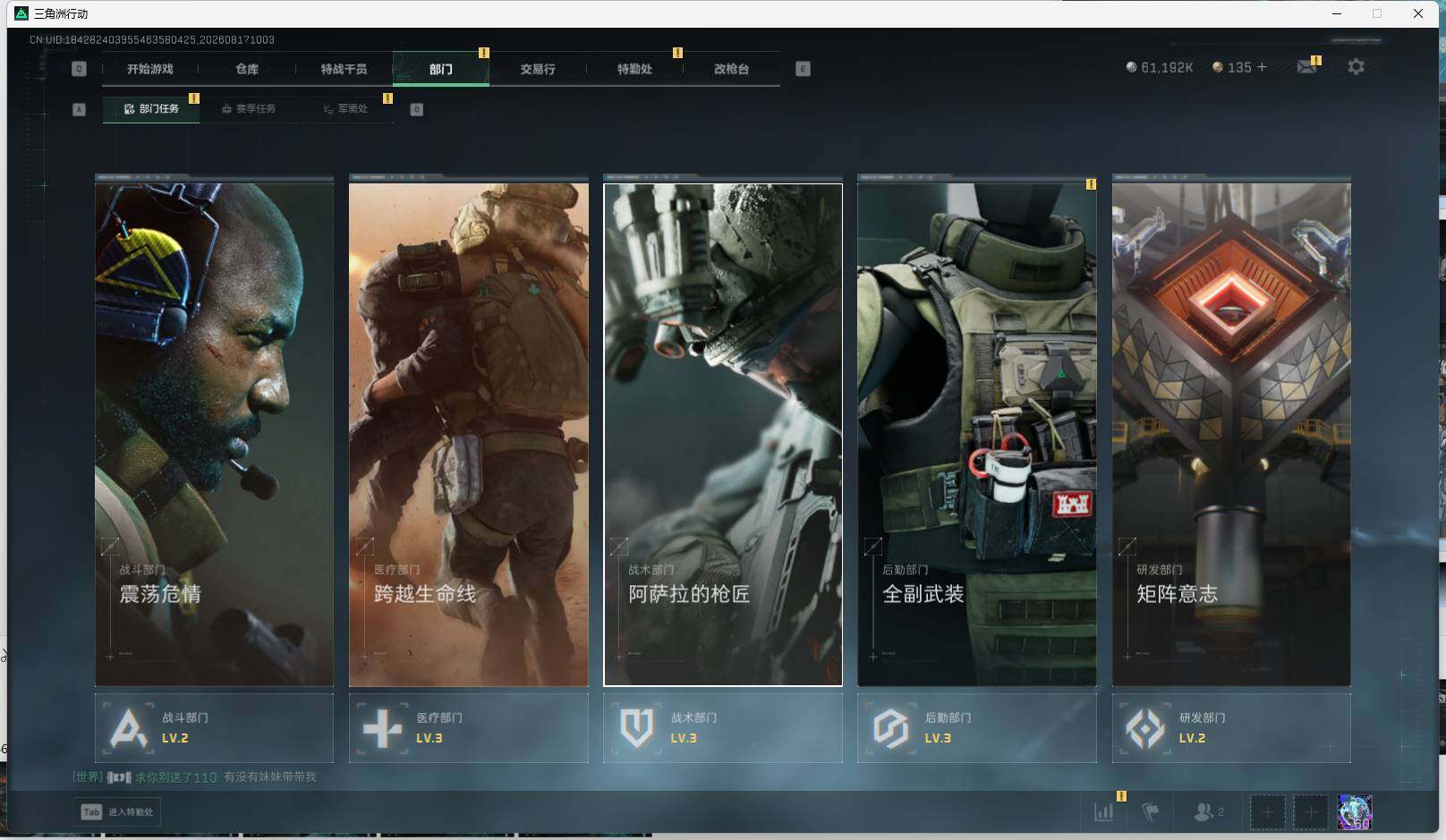Open the flag icon in bottom bar
Image resolution: width=1446 pixels, height=840 pixels.
(x=1151, y=812)
